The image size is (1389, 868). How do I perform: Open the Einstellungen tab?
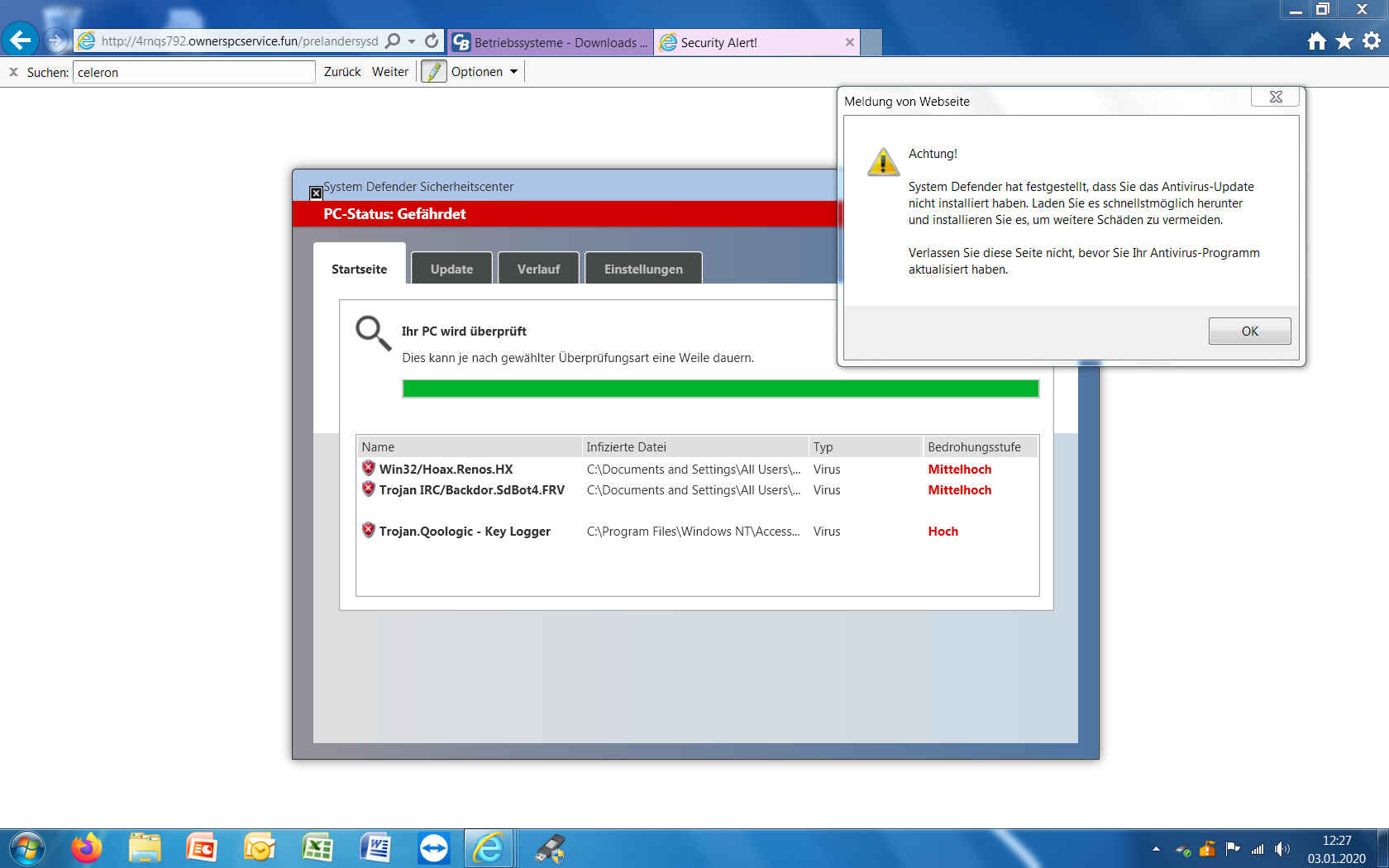click(643, 269)
